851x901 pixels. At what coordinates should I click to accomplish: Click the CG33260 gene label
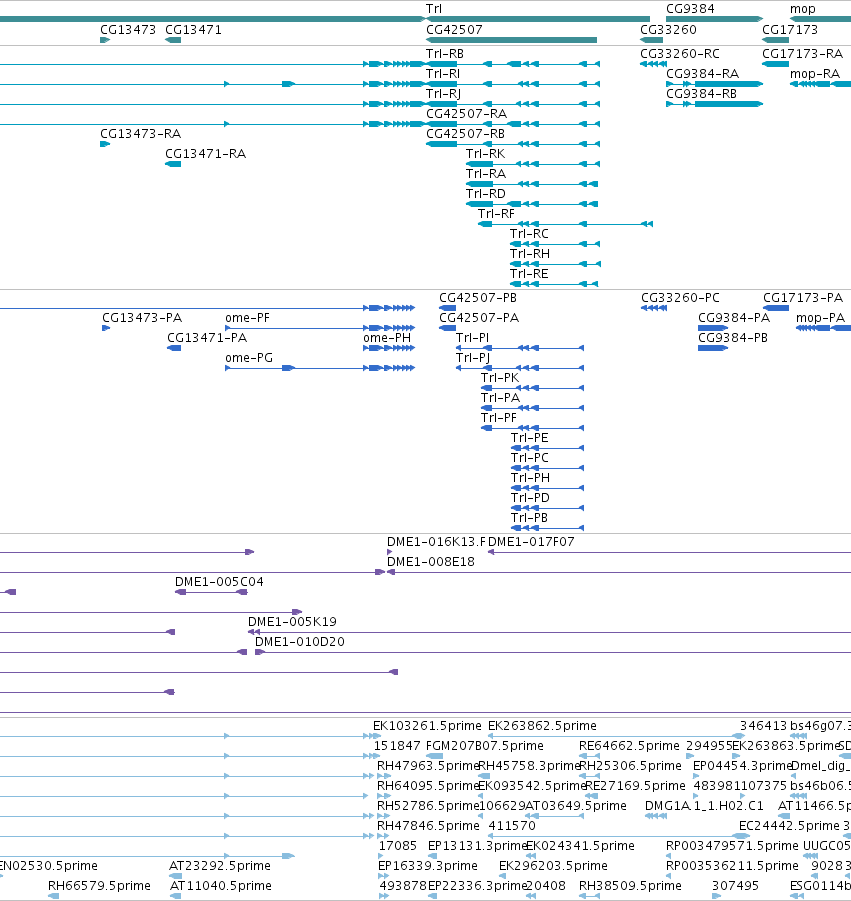click(x=668, y=29)
